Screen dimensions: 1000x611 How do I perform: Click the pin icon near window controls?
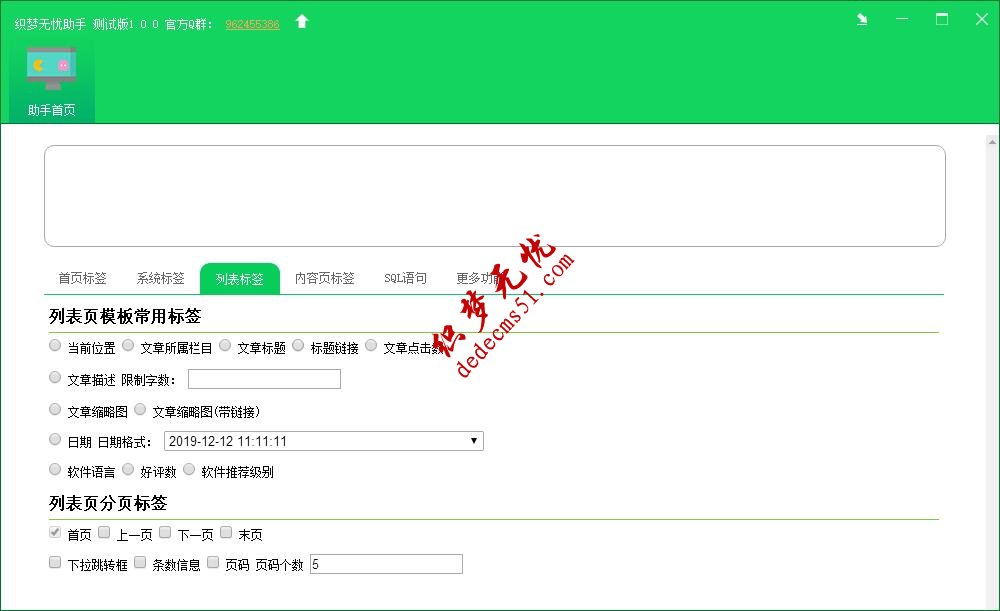tap(861, 18)
